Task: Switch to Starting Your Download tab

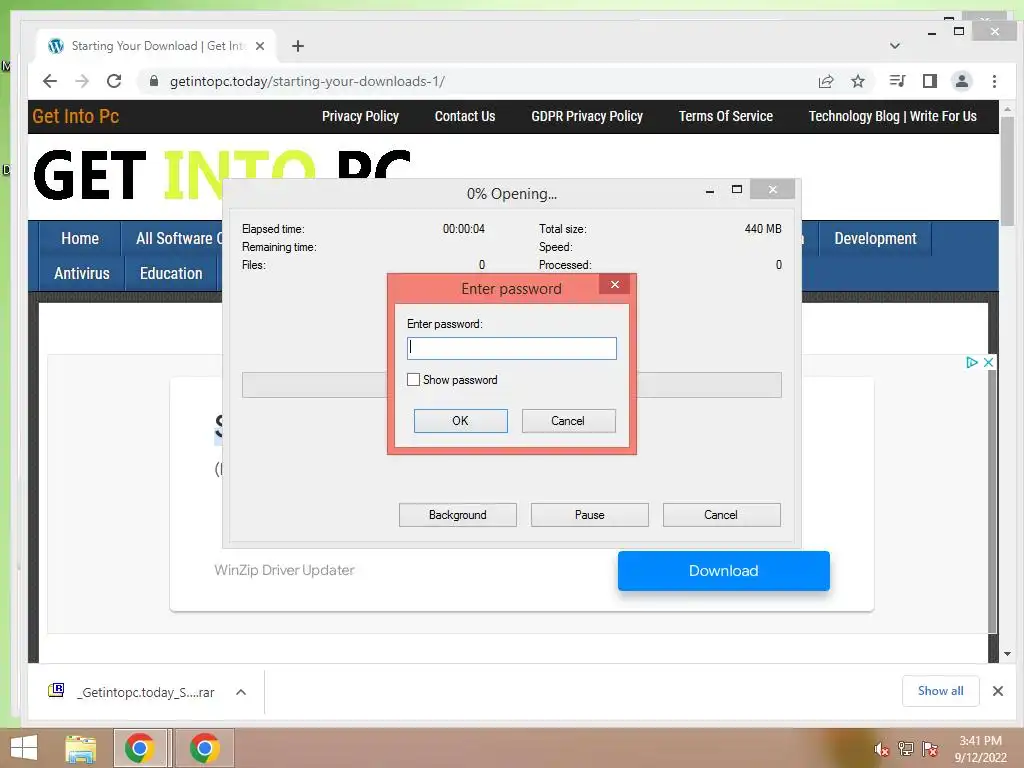Action: point(157,46)
